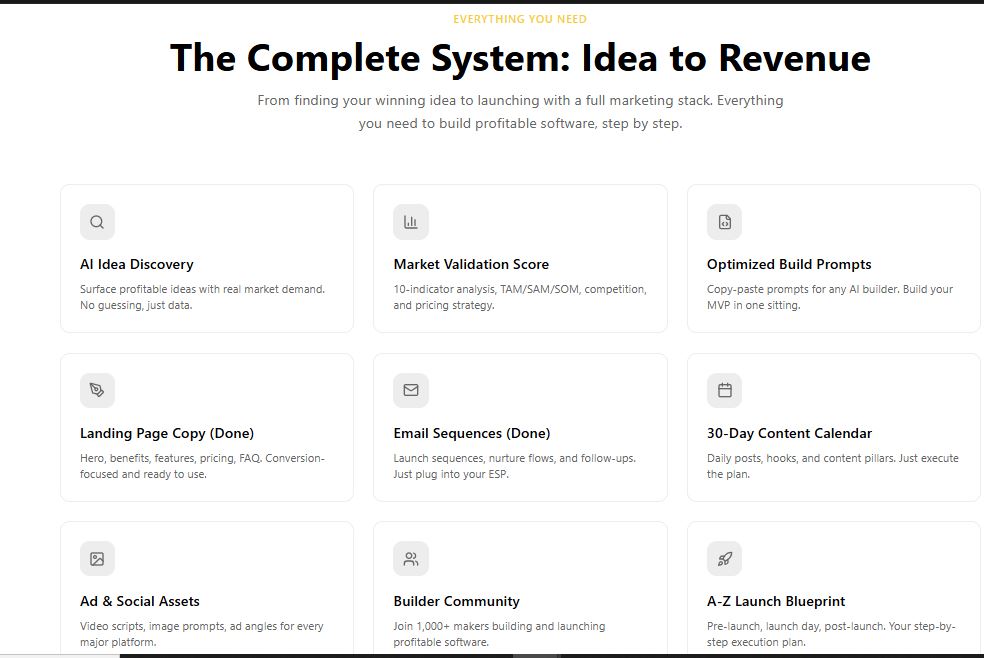Click the EVERYTHING YOU NEED label

click(x=520, y=18)
